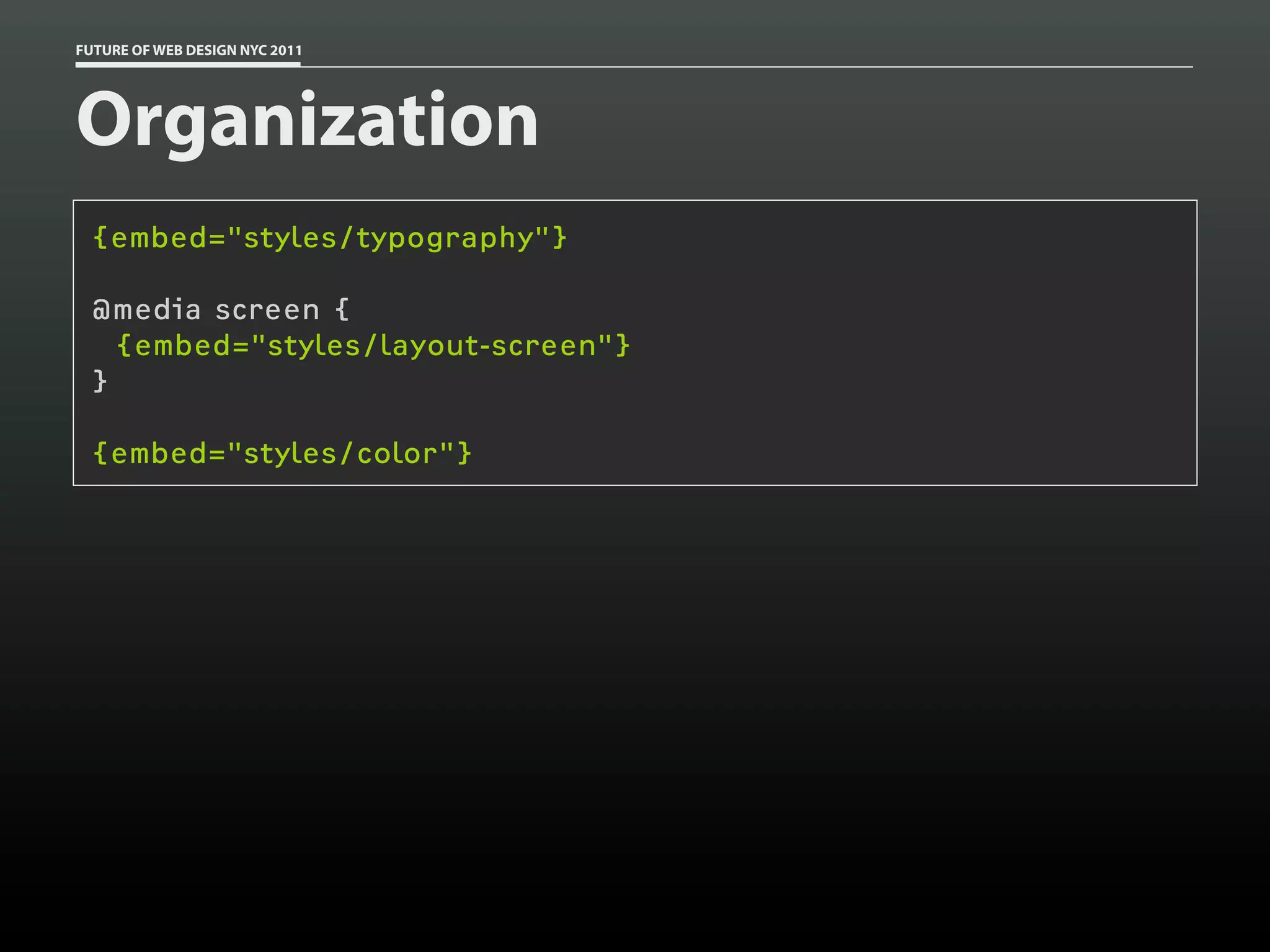Click the closing brace after styles/color
This screenshot has height=952, width=1270.
[x=465, y=452]
